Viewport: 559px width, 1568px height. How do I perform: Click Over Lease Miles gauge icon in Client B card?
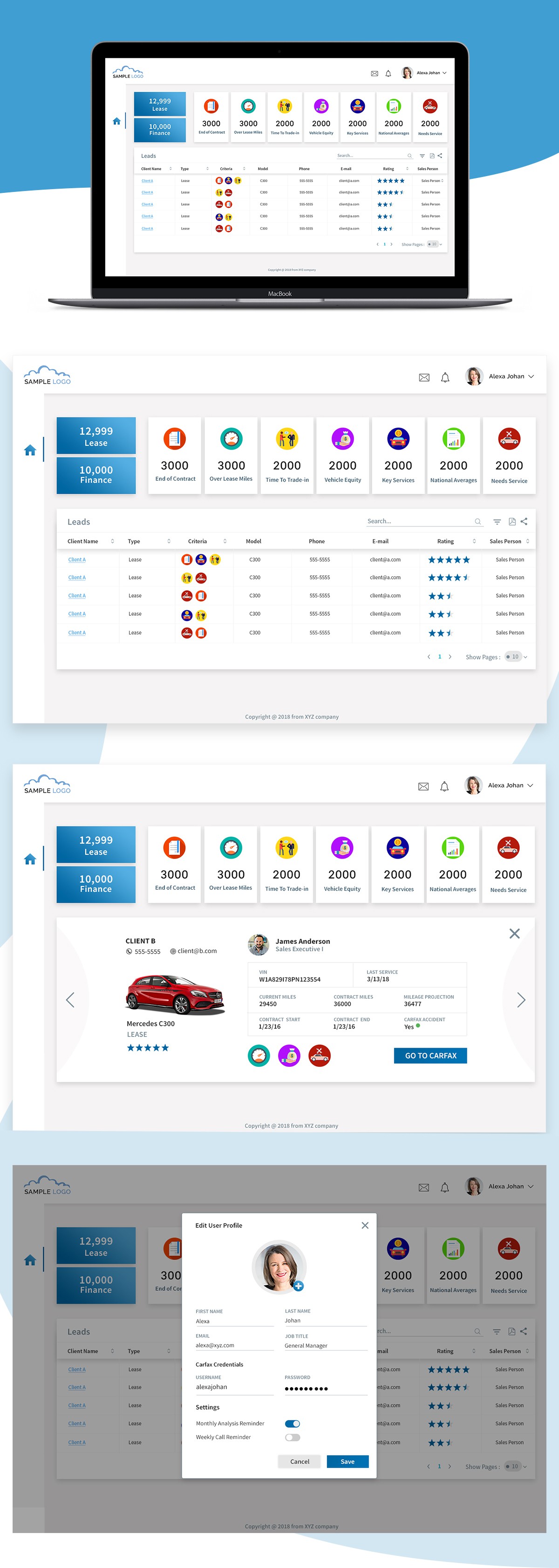(x=259, y=1055)
